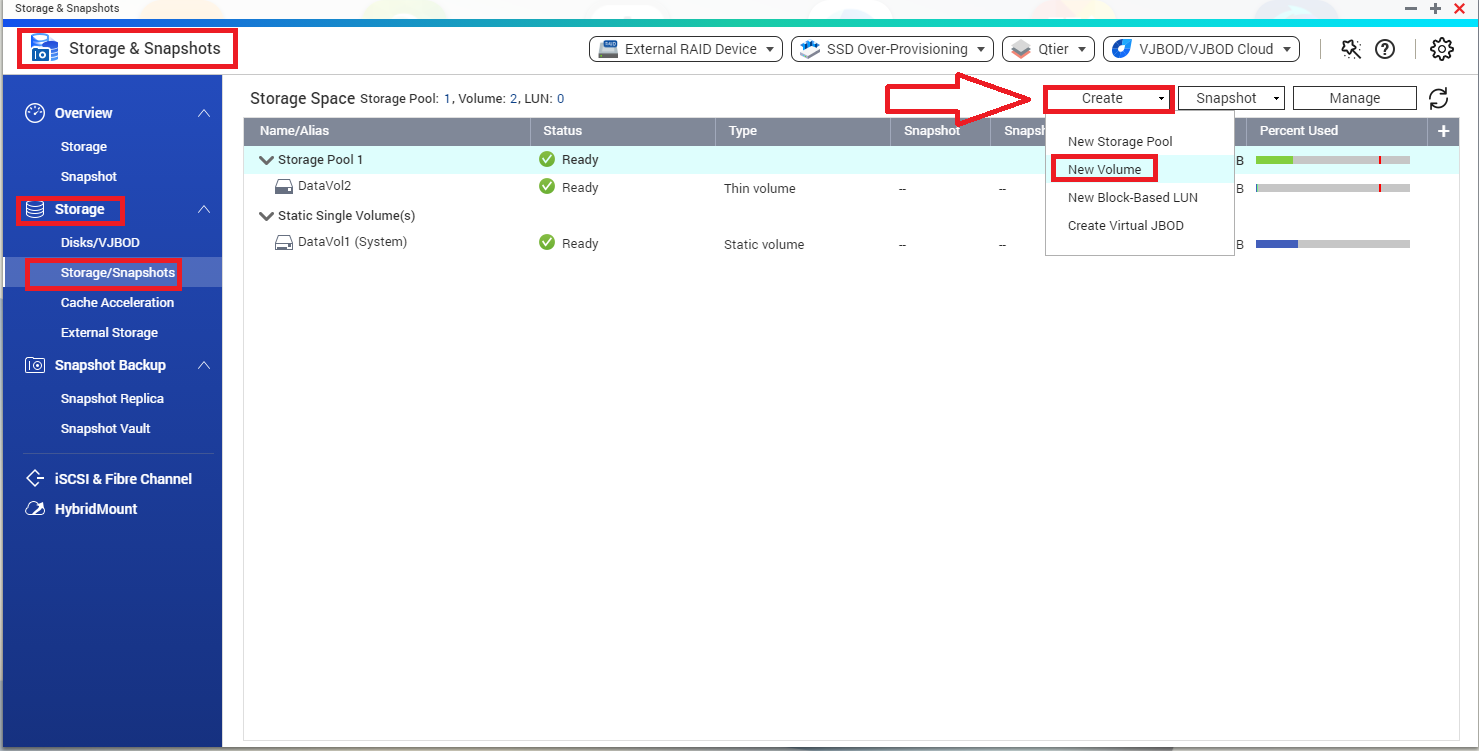Screen dimensions: 1479x751
Task: Collapse the Static Single Volume(s) group
Action: click(266, 216)
